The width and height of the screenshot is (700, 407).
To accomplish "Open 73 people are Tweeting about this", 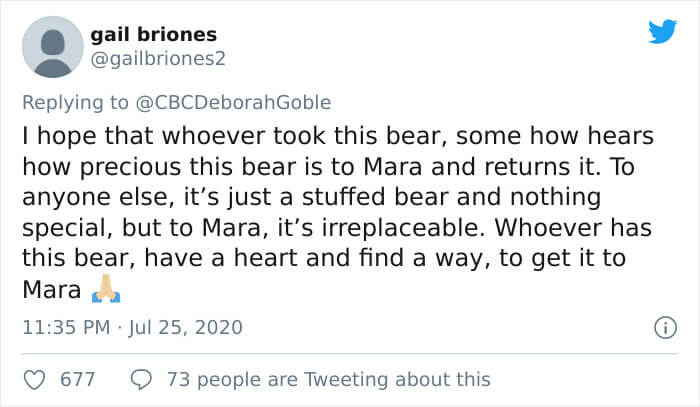I will coord(329,380).
